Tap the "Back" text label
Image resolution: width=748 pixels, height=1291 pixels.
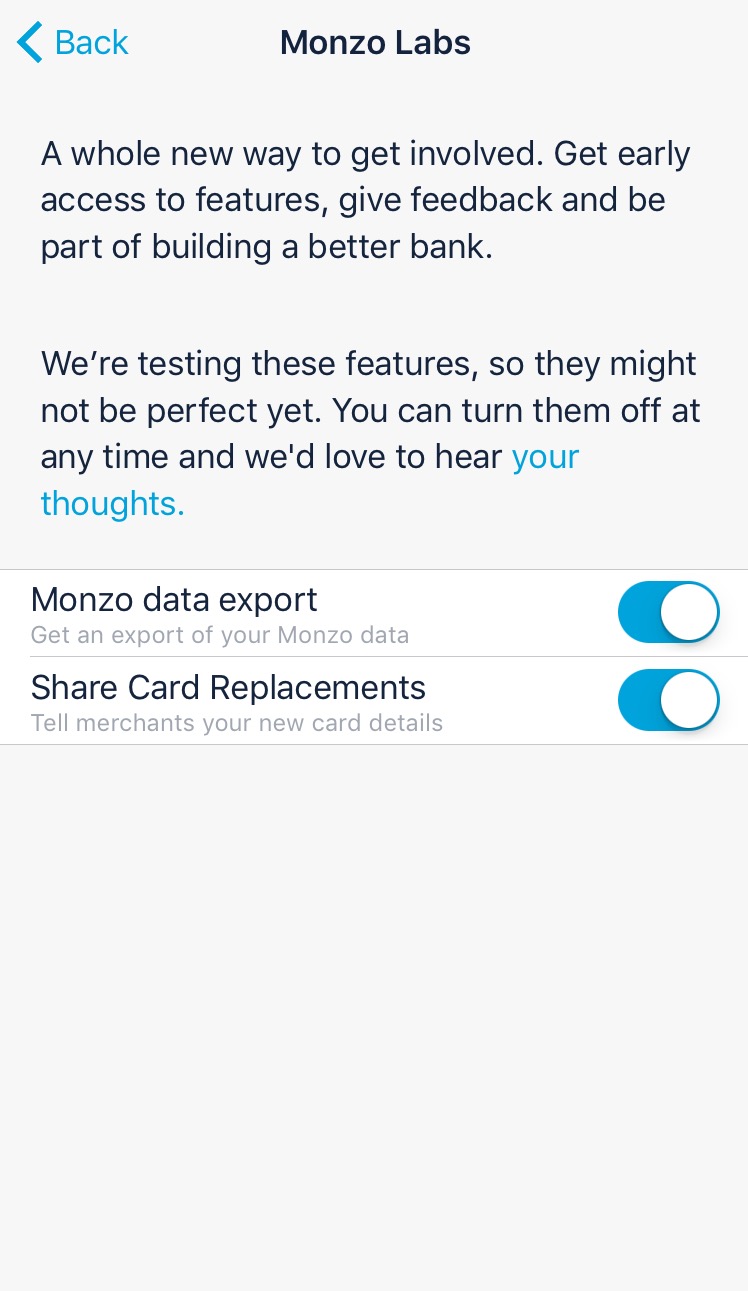pyautogui.click(x=92, y=43)
